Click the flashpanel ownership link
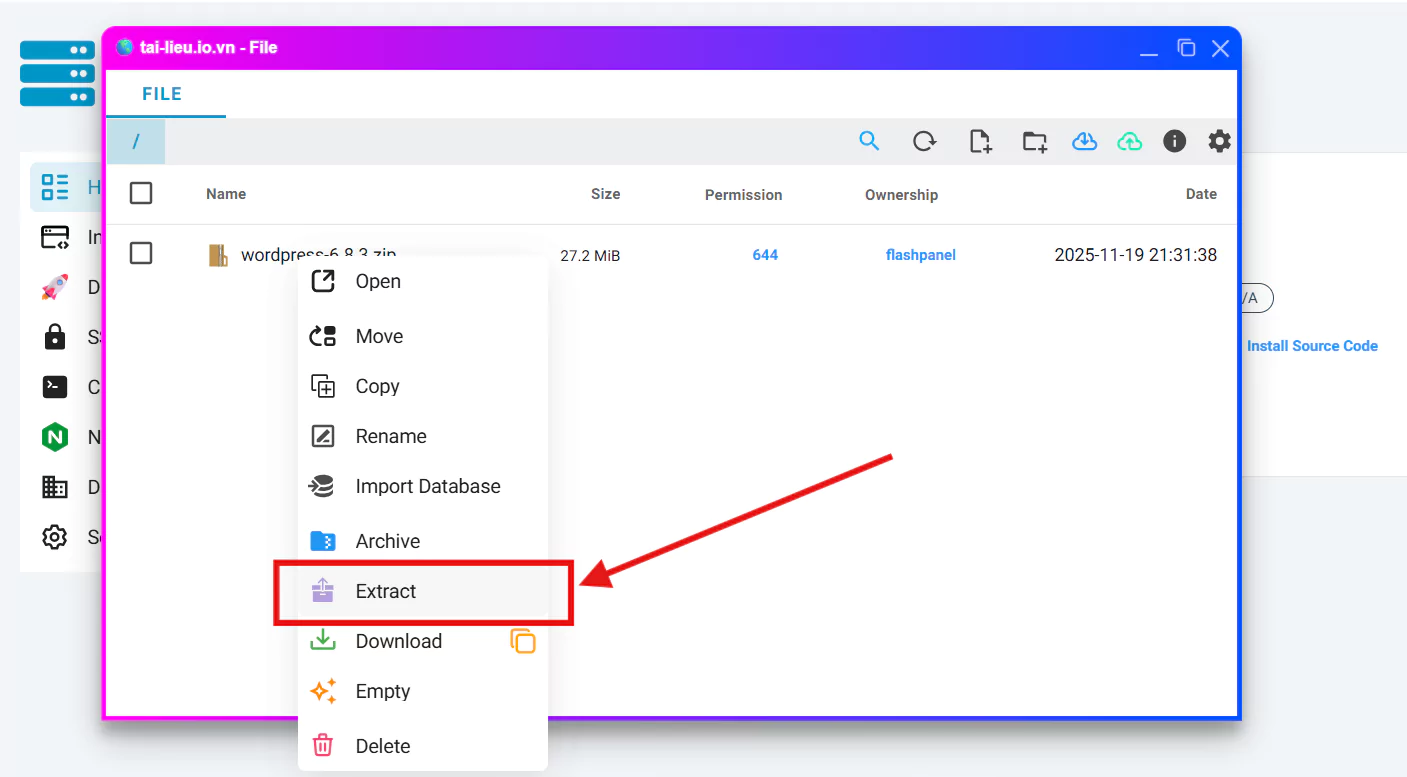1407x777 pixels. [x=920, y=255]
